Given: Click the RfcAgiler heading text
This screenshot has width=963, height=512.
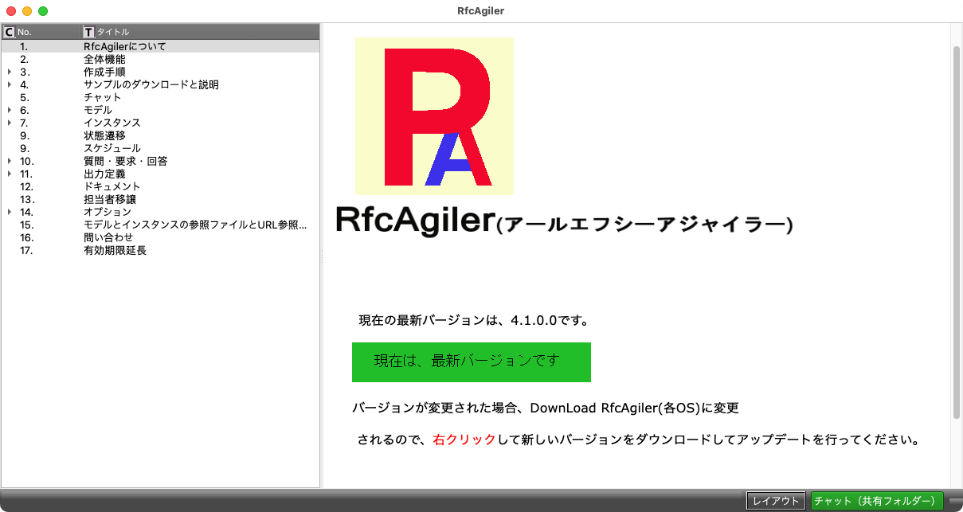Looking at the screenshot, I should click(x=564, y=222).
